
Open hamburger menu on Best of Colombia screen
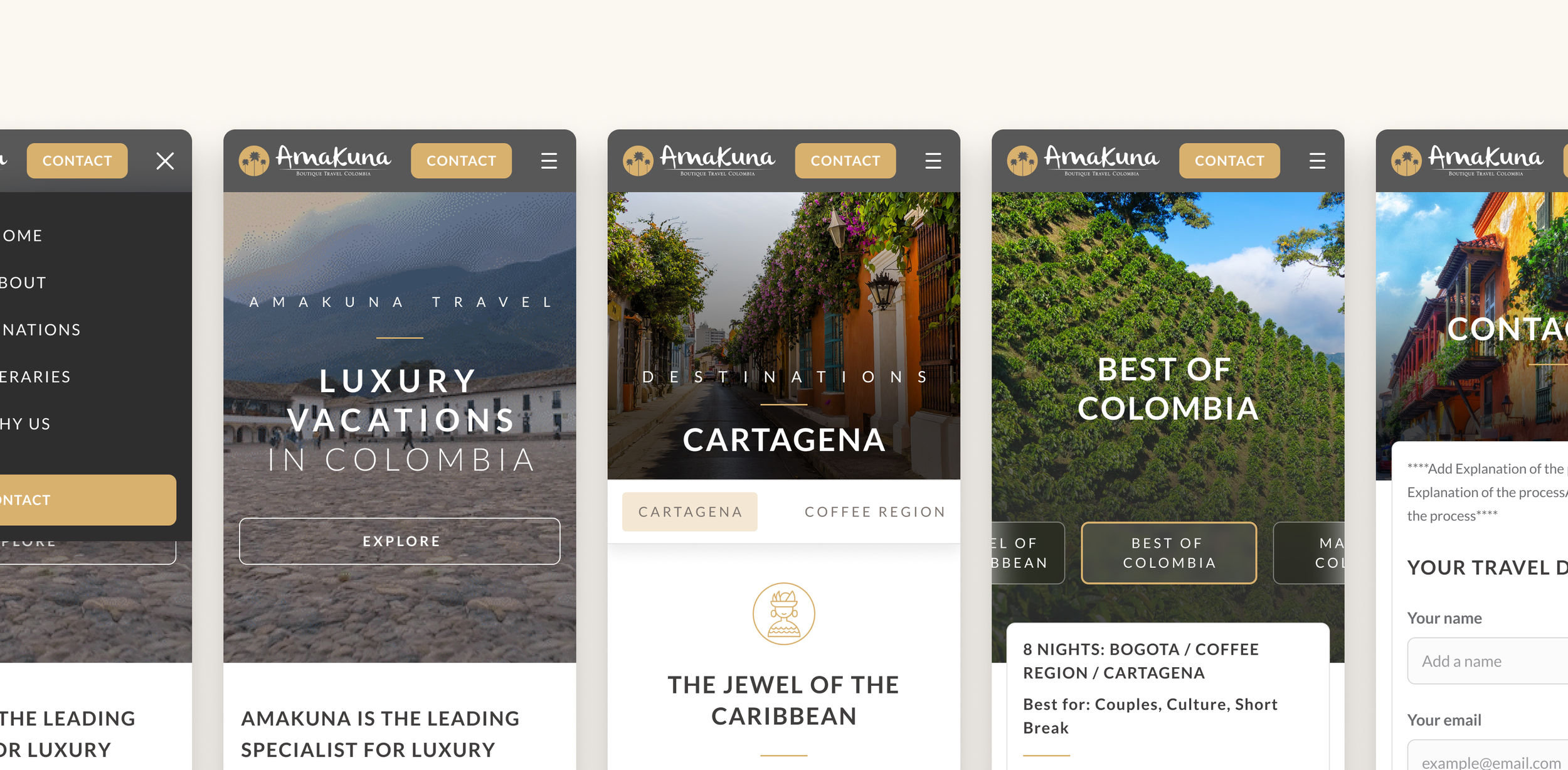[x=1317, y=161]
